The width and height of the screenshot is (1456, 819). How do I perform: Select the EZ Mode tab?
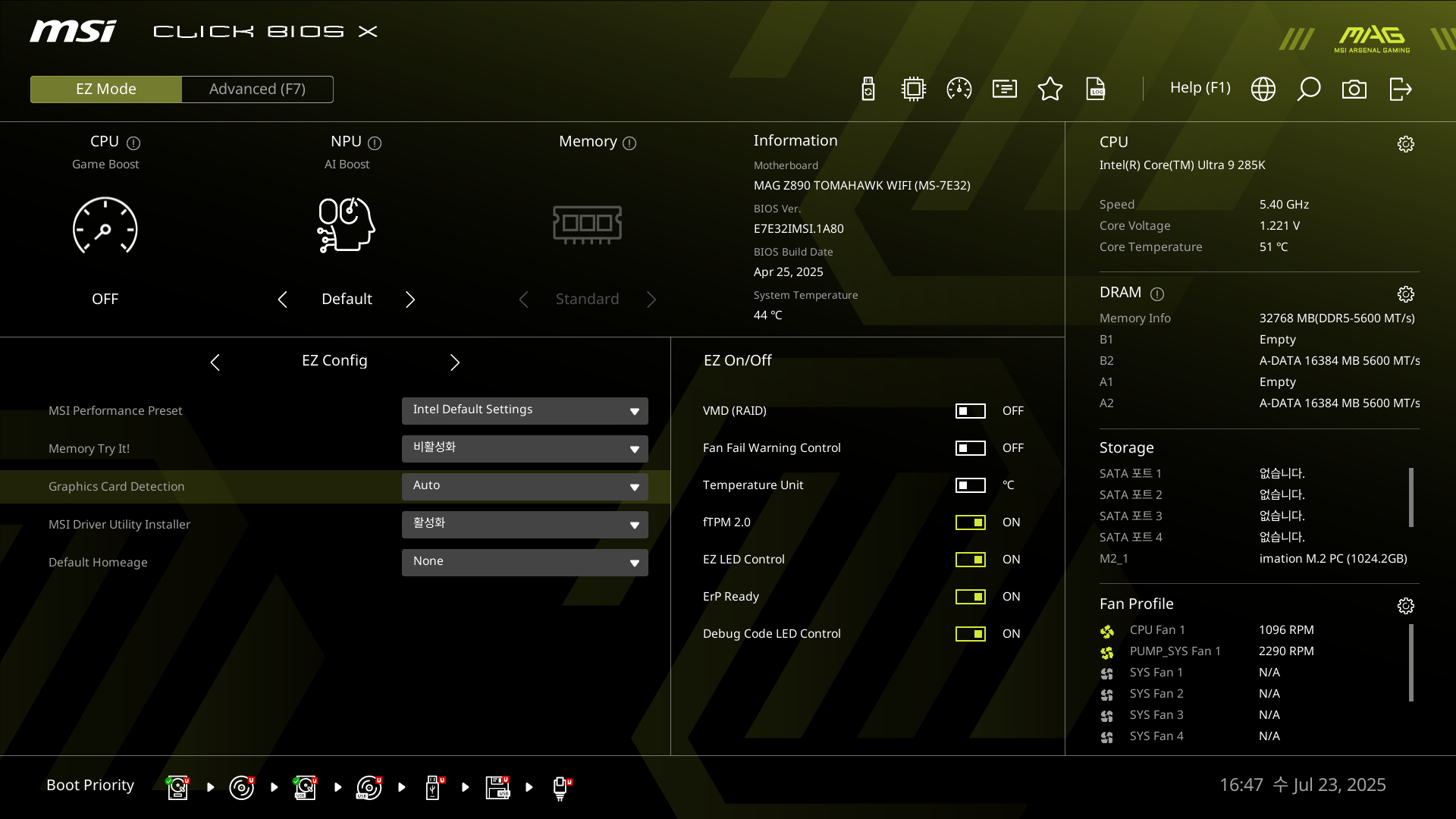[x=106, y=89]
